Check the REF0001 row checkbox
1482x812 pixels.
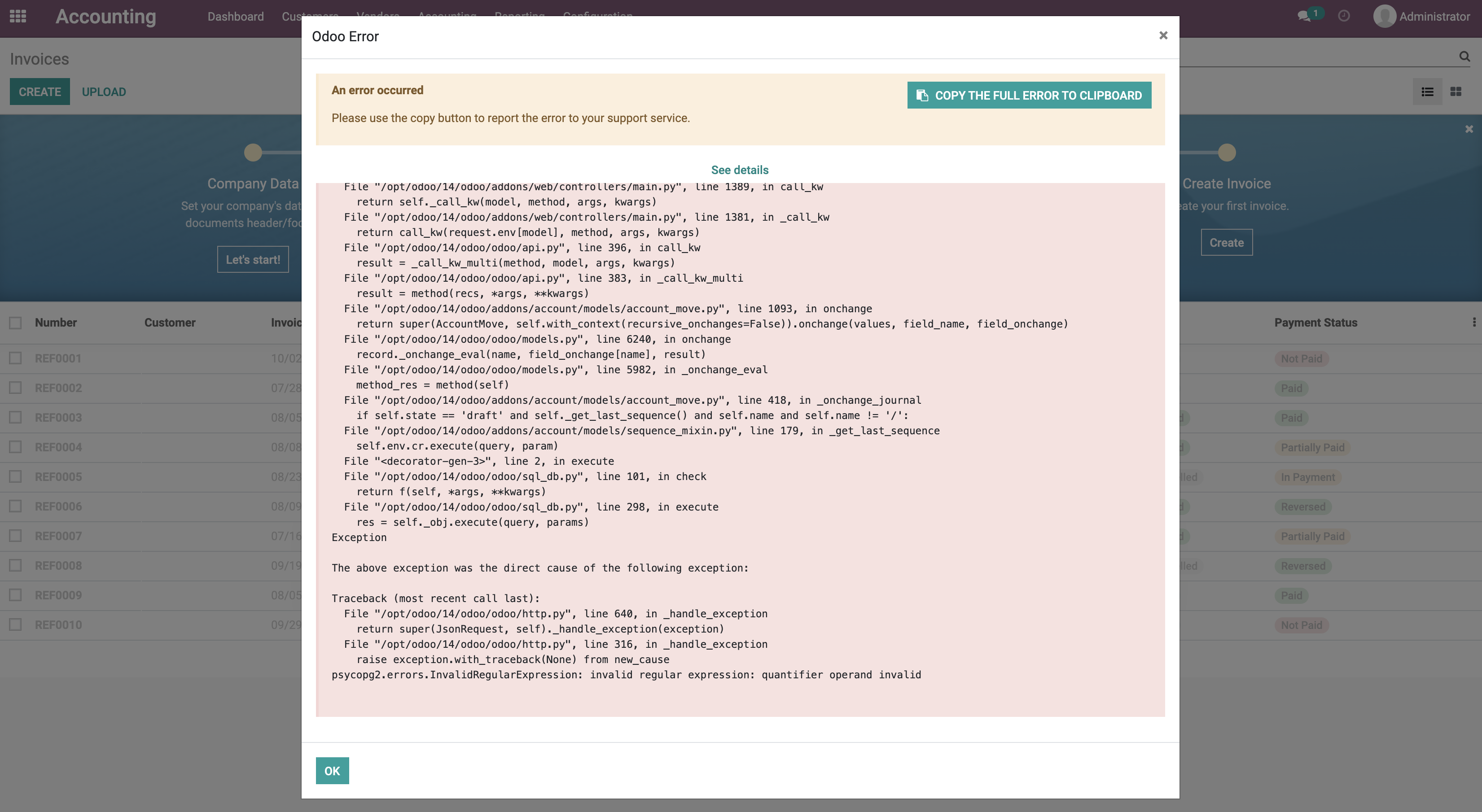tap(16, 358)
